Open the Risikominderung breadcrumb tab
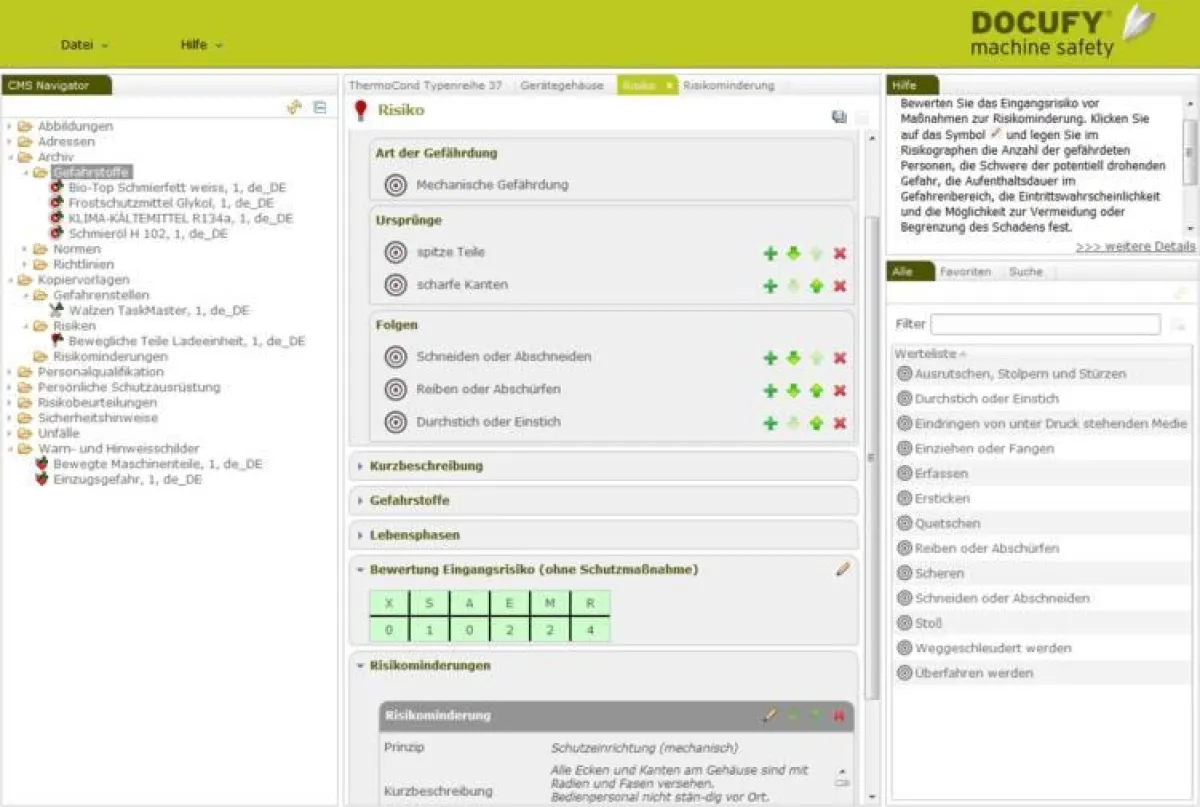 pyautogui.click(x=729, y=85)
